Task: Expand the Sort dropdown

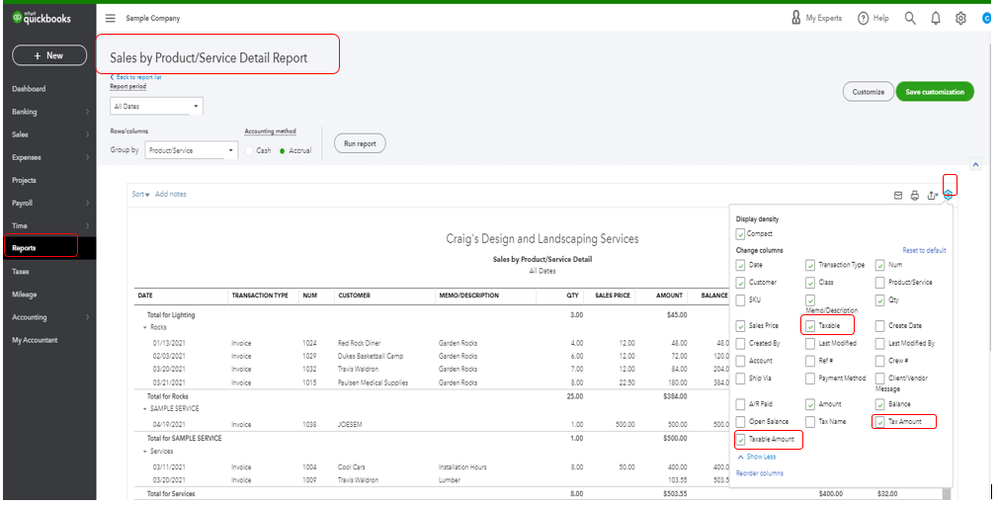Action: [140, 194]
